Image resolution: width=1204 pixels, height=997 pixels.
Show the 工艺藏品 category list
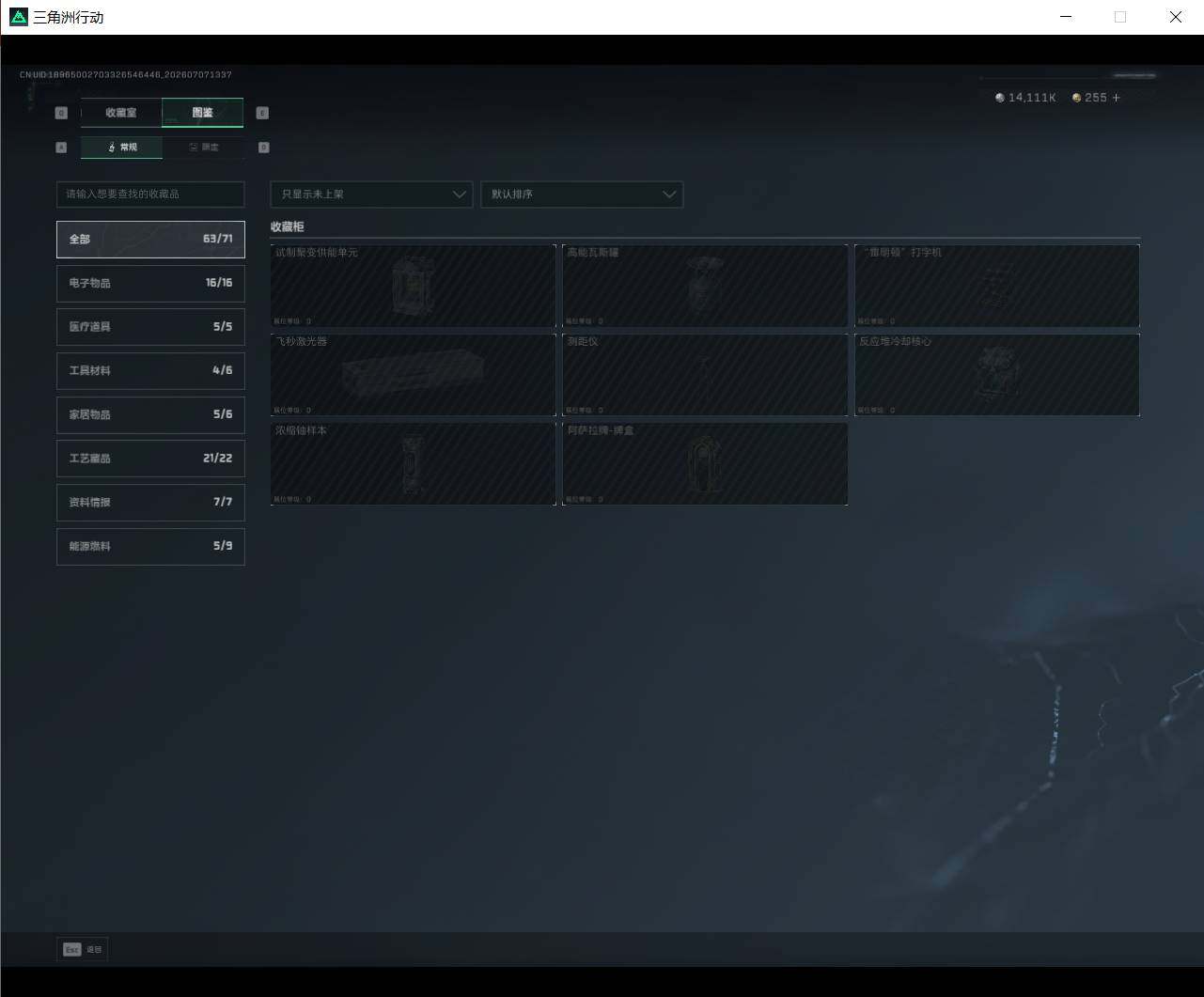click(150, 459)
